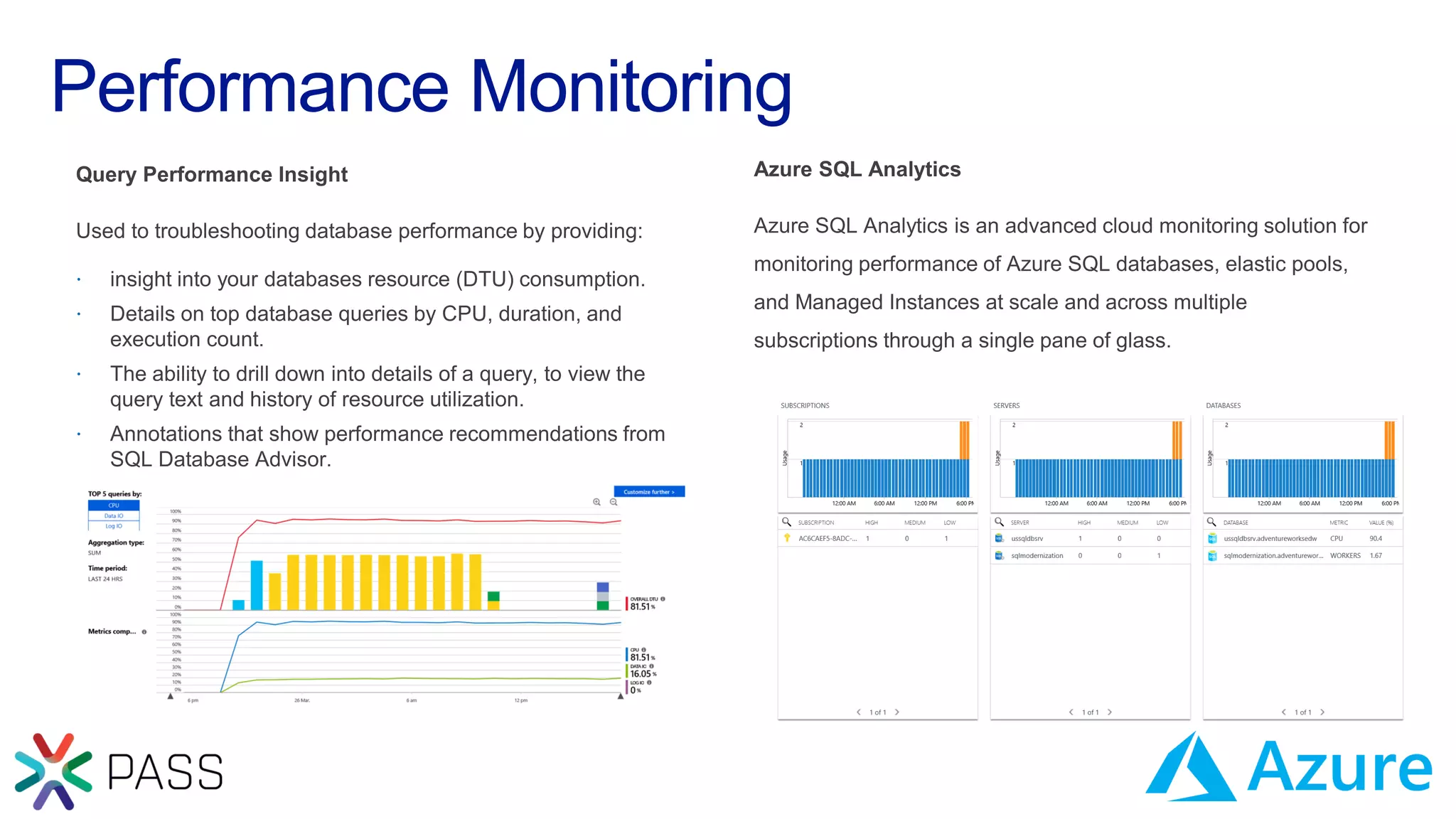The height and width of the screenshot is (819, 1456).
Task: Click the VALUE (%) column header
Action: pyautogui.click(x=1381, y=523)
